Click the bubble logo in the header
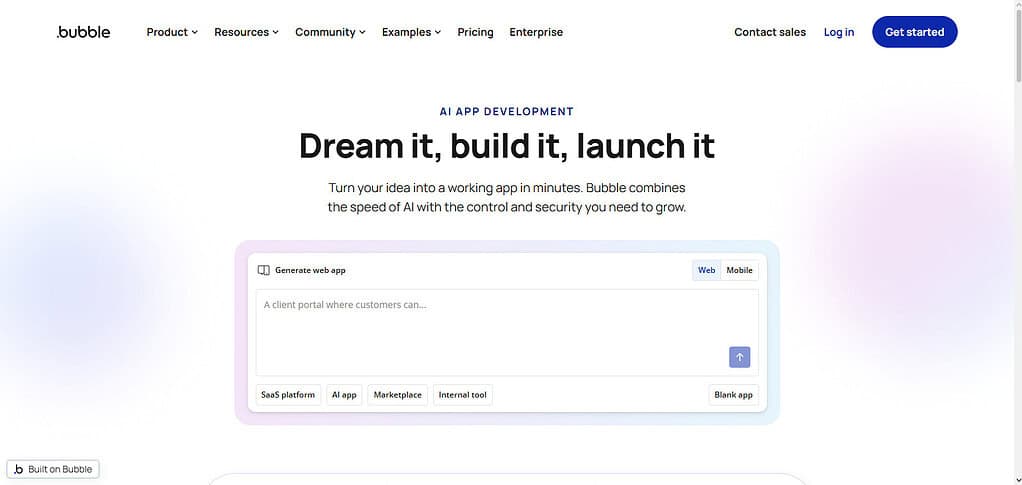1022x485 pixels. point(83,32)
